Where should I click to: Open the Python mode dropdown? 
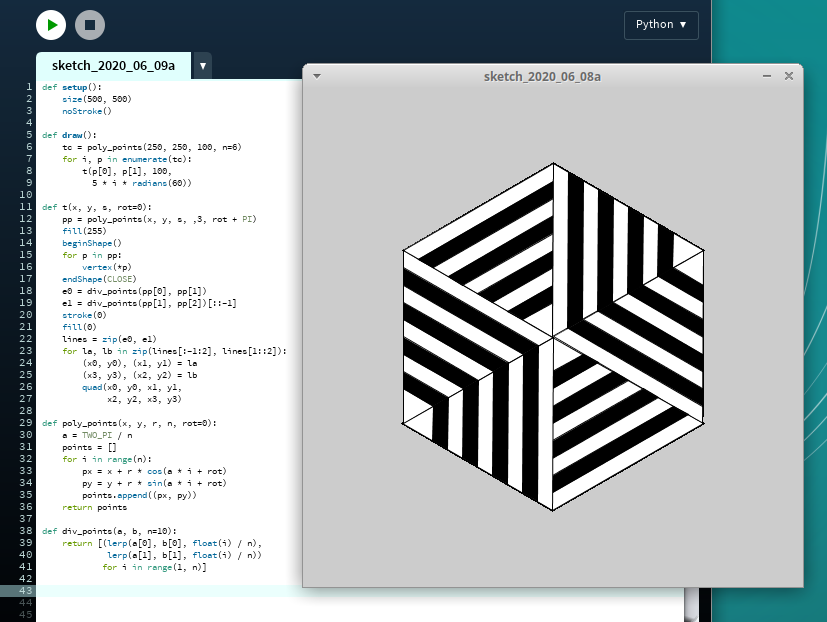661,25
